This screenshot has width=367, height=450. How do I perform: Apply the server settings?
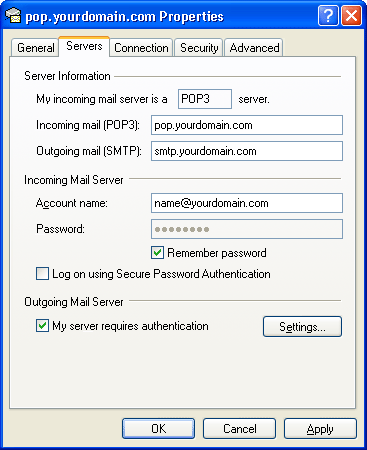tap(320, 429)
